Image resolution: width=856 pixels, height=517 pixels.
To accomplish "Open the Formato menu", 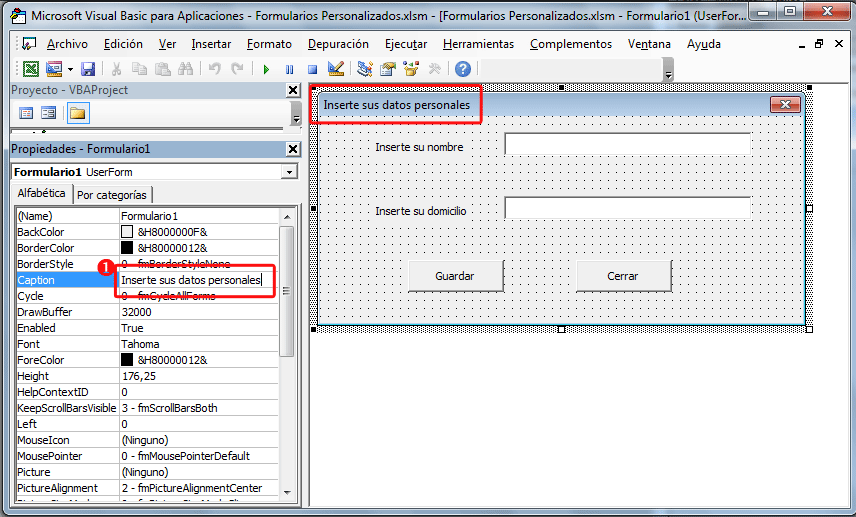I will 269,44.
